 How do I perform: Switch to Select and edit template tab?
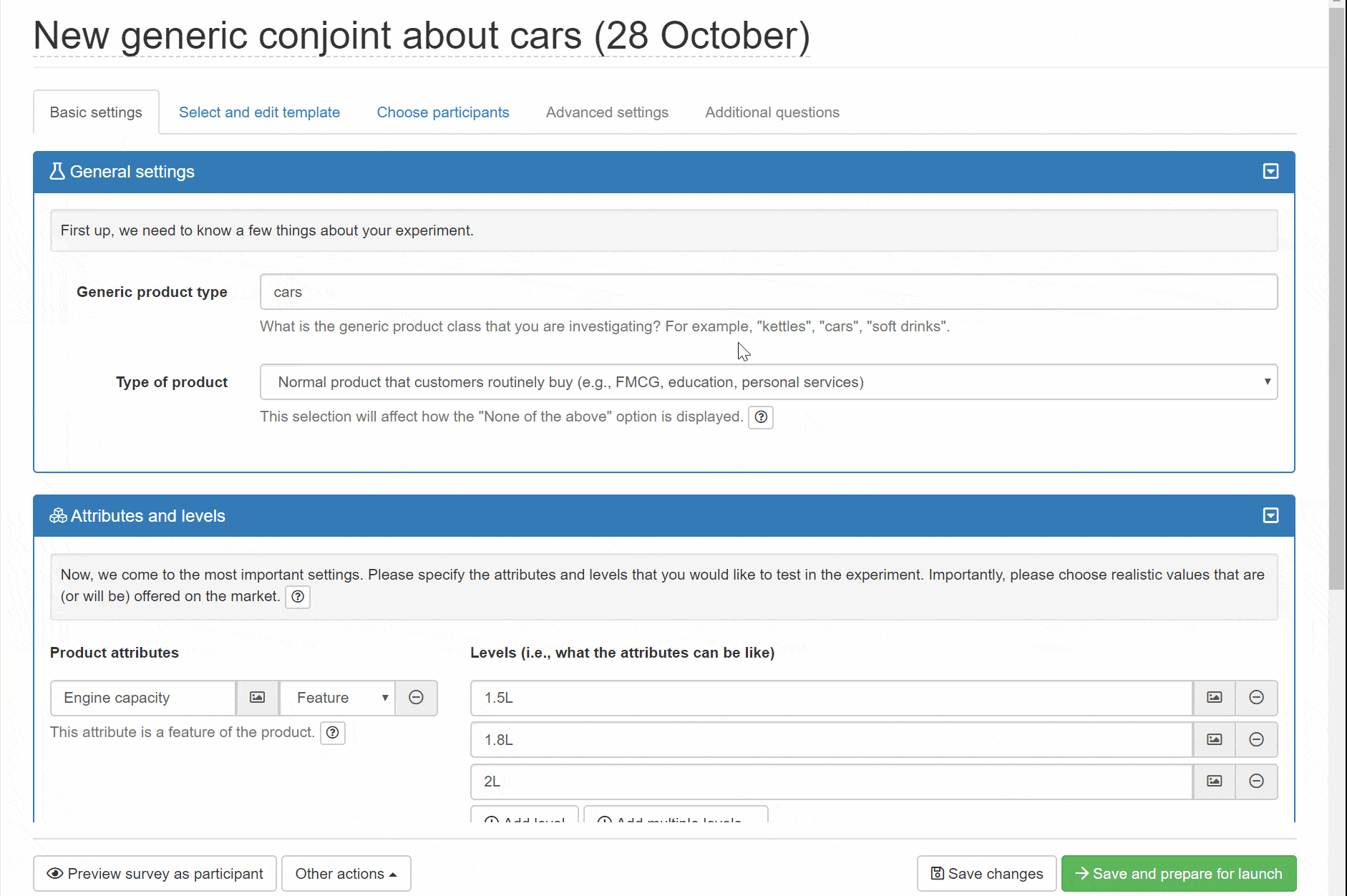tap(259, 112)
